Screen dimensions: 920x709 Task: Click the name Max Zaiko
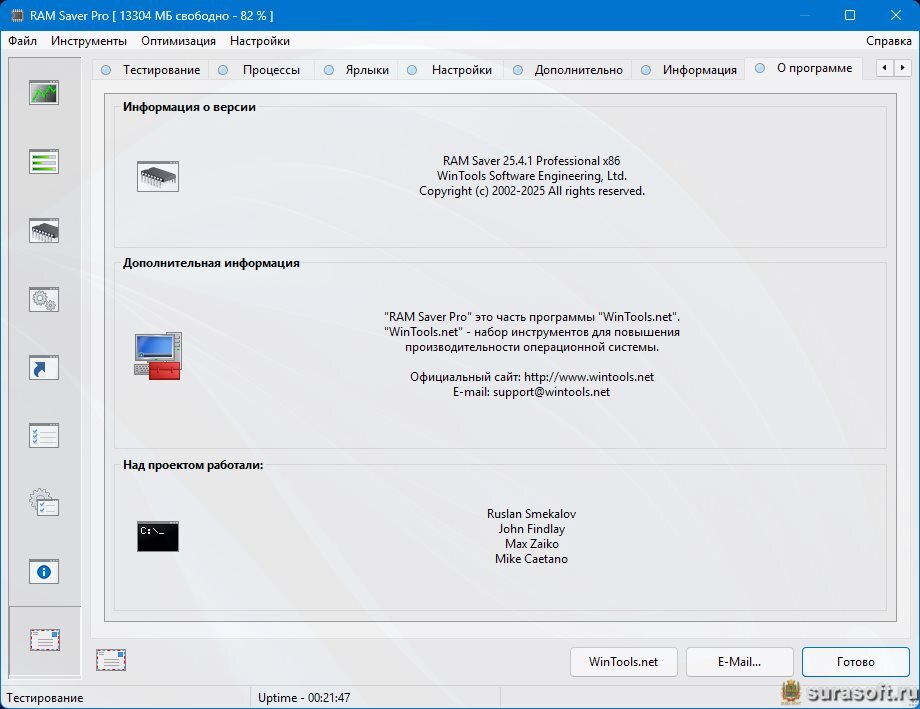[x=532, y=544]
